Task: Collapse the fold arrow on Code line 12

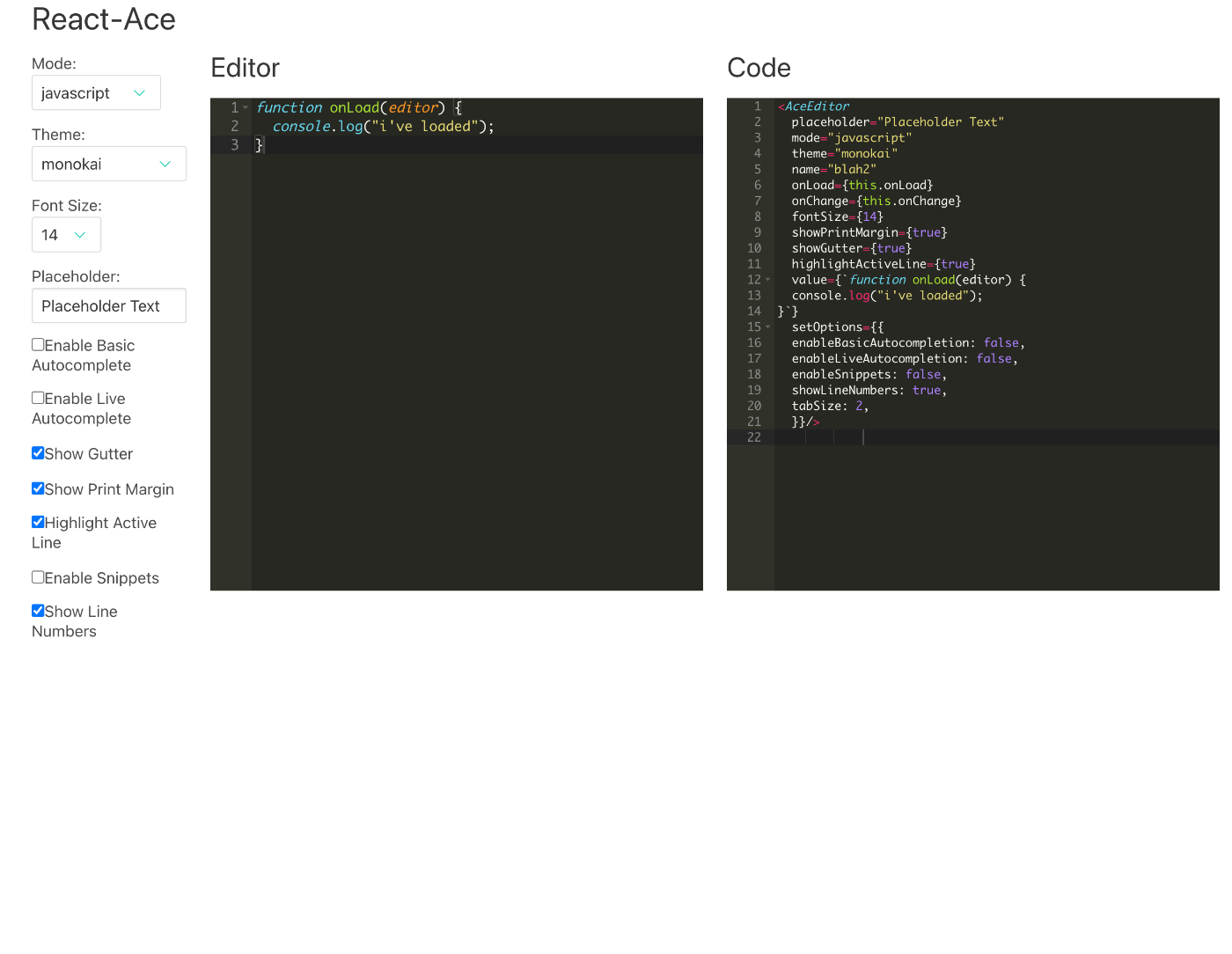Action: point(767,280)
